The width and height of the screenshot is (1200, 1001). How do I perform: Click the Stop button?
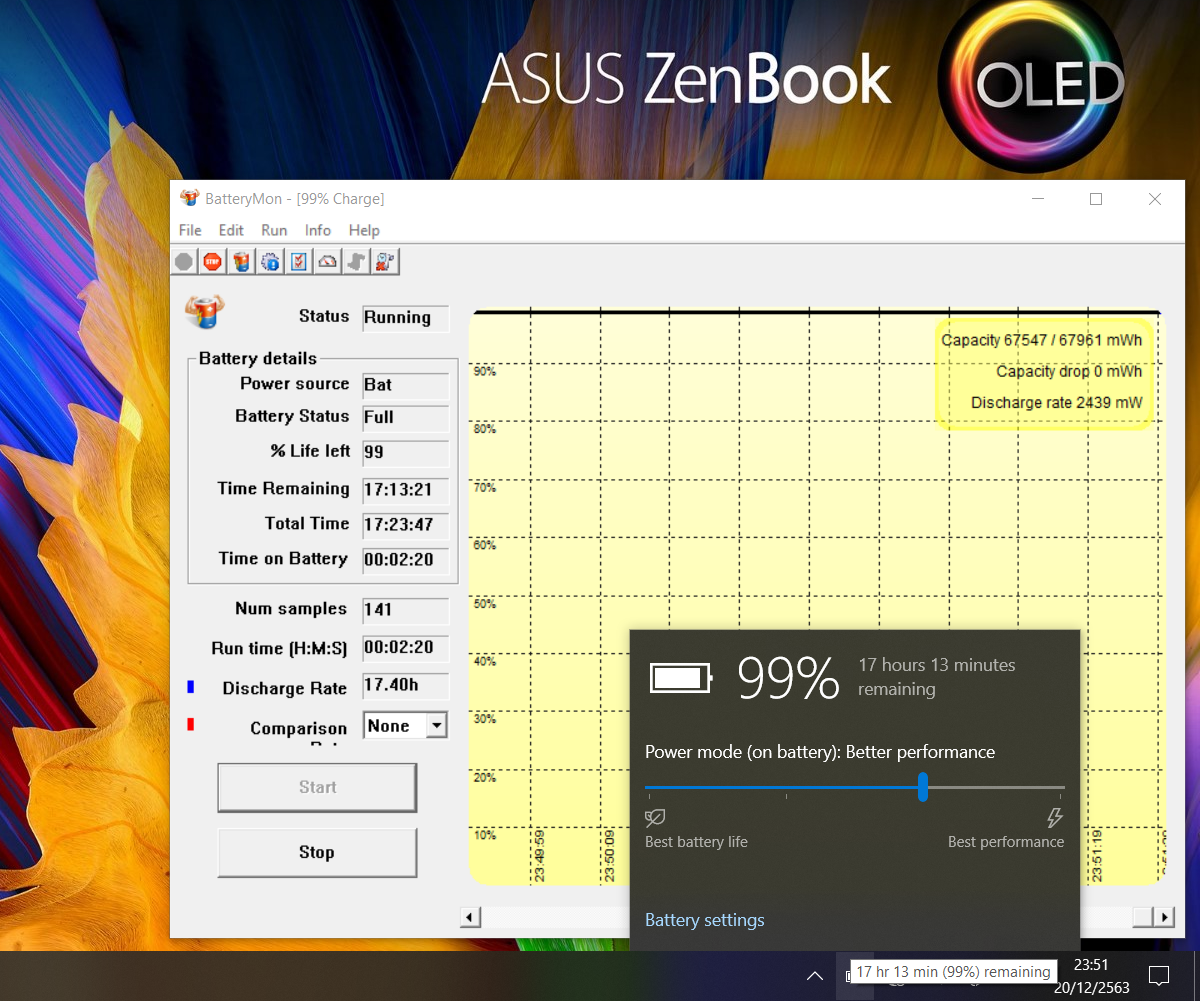[317, 853]
